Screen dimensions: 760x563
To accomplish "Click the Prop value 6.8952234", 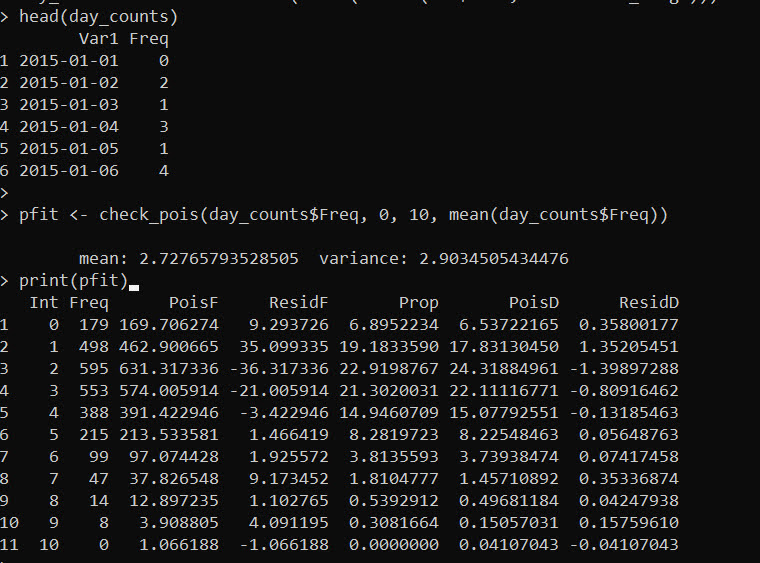I will point(394,325).
